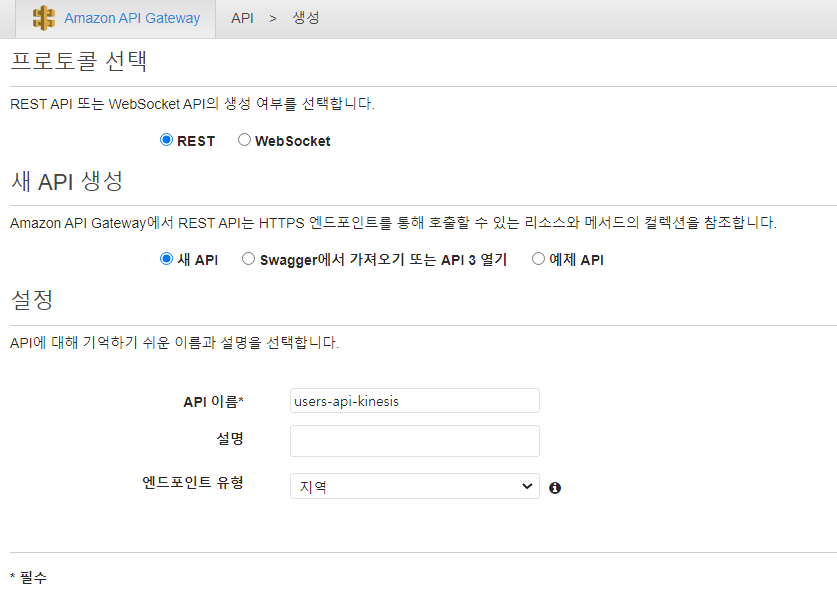Choose Swagger에서 가져오기 또는 API 3 열기

pos(248,259)
